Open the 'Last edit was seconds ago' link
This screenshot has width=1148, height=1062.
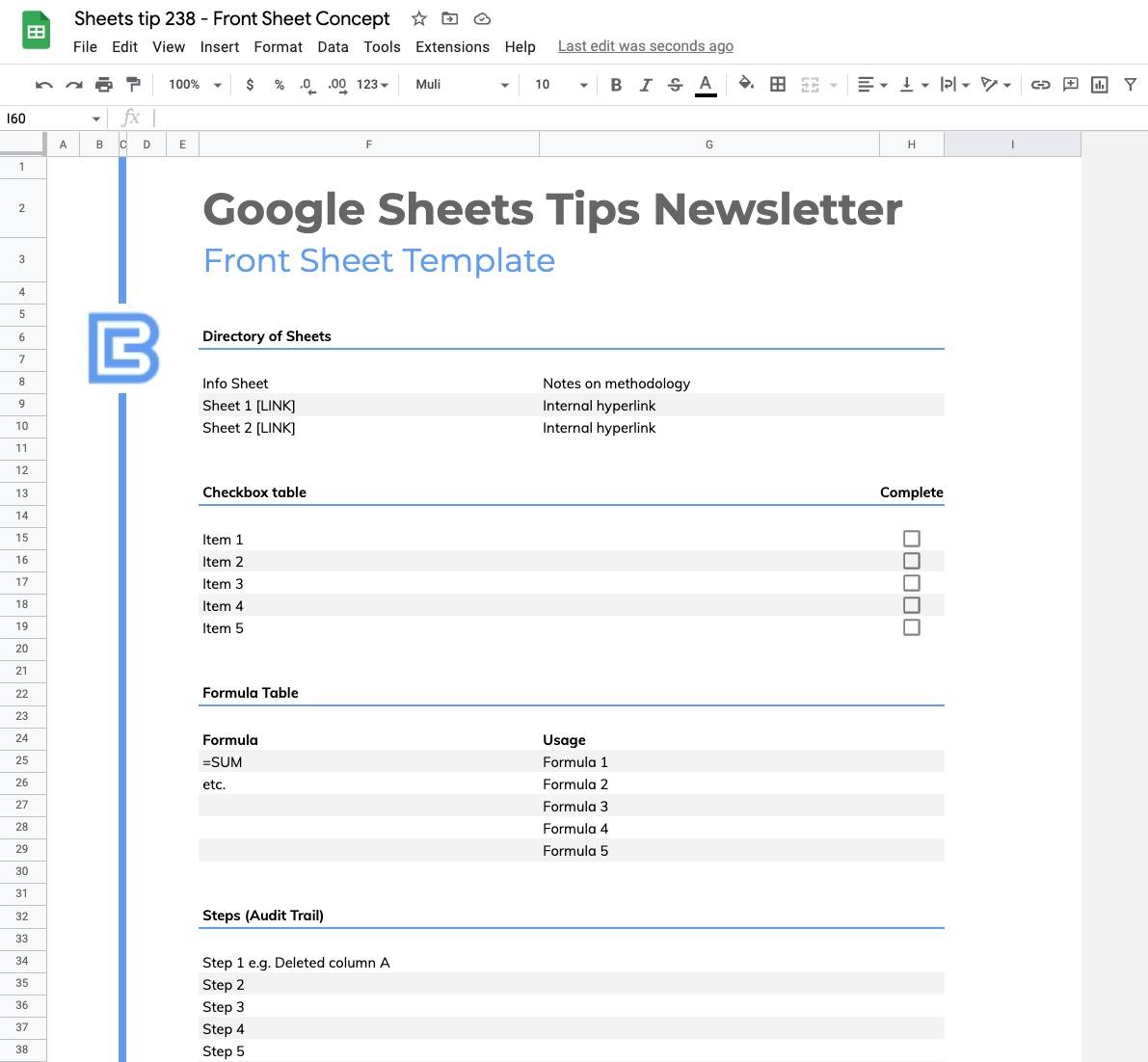click(646, 46)
